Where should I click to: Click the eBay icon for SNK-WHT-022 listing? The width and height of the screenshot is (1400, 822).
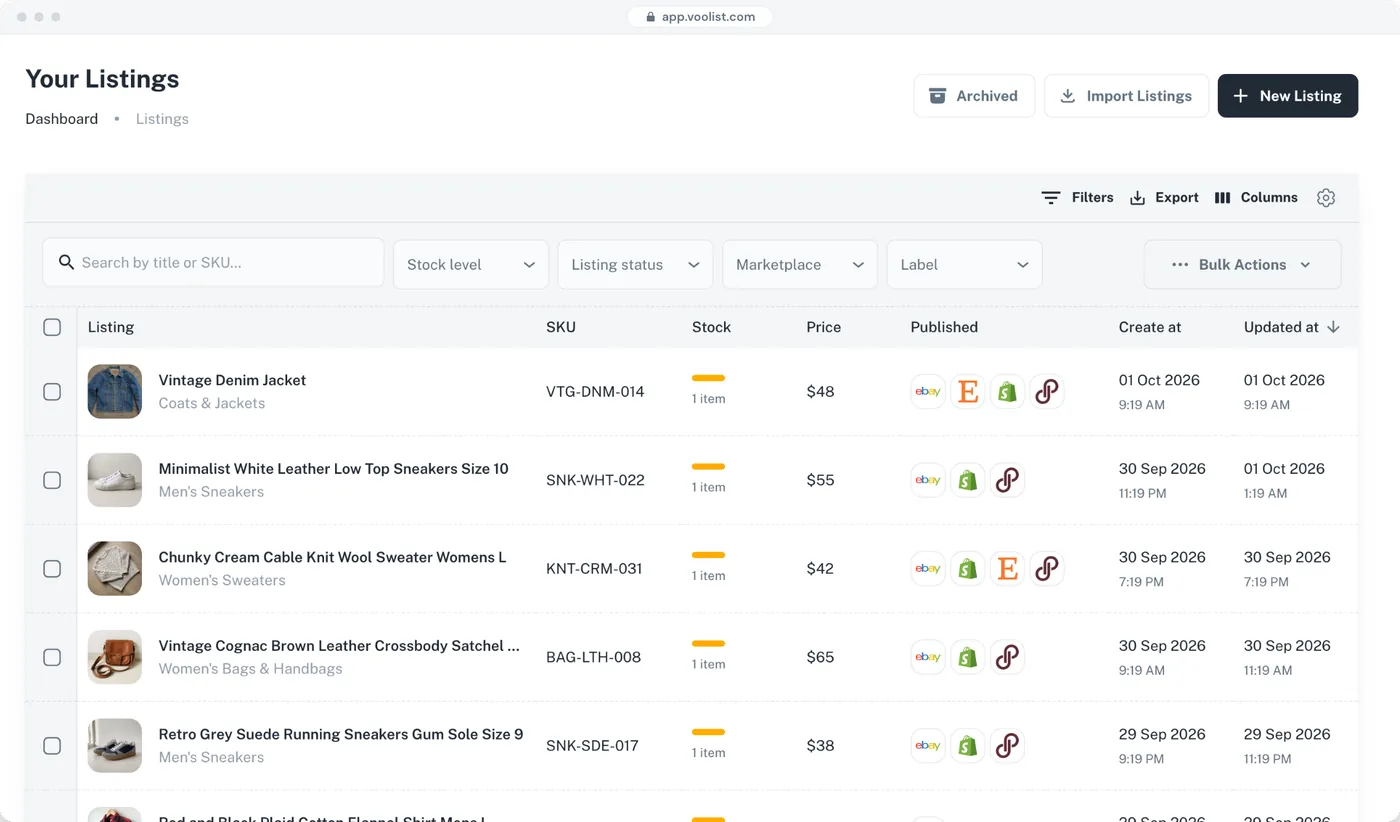tap(928, 480)
